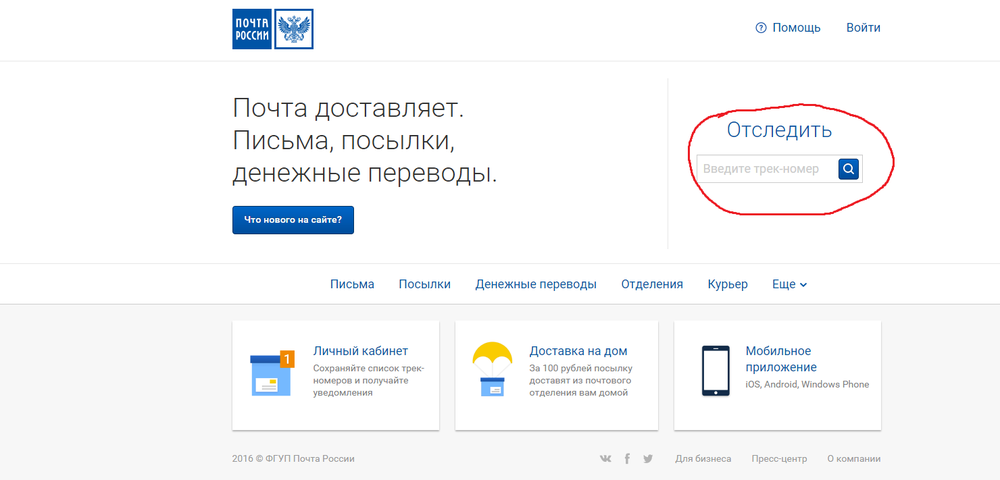The height and width of the screenshot is (480, 1000).
Task: Open the Посылки menu item
Action: [x=425, y=284]
